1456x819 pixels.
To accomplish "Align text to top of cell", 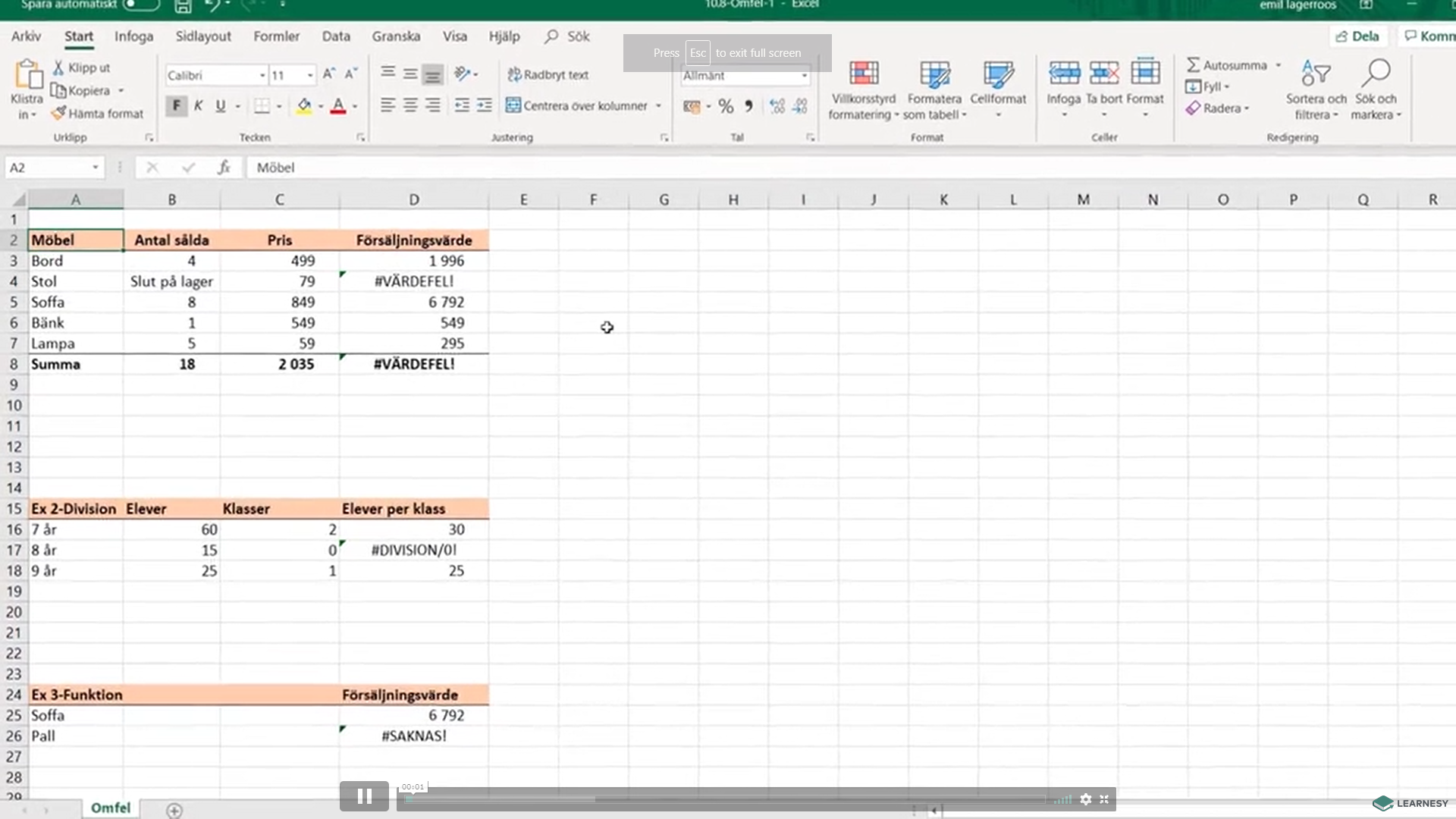I will (388, 74).
